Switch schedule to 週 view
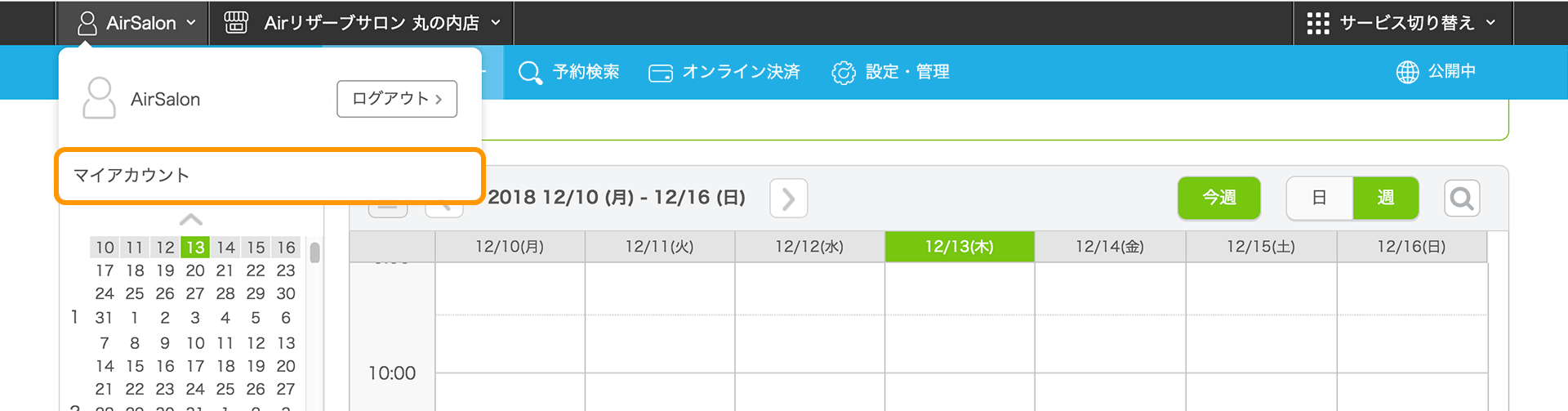The image size is (1568, 411). (1386, 198)
